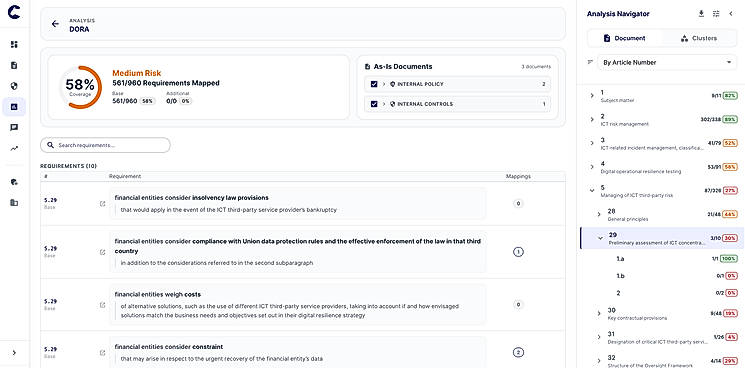Select the weigh costs requirement card

click(x=298, y=304)
